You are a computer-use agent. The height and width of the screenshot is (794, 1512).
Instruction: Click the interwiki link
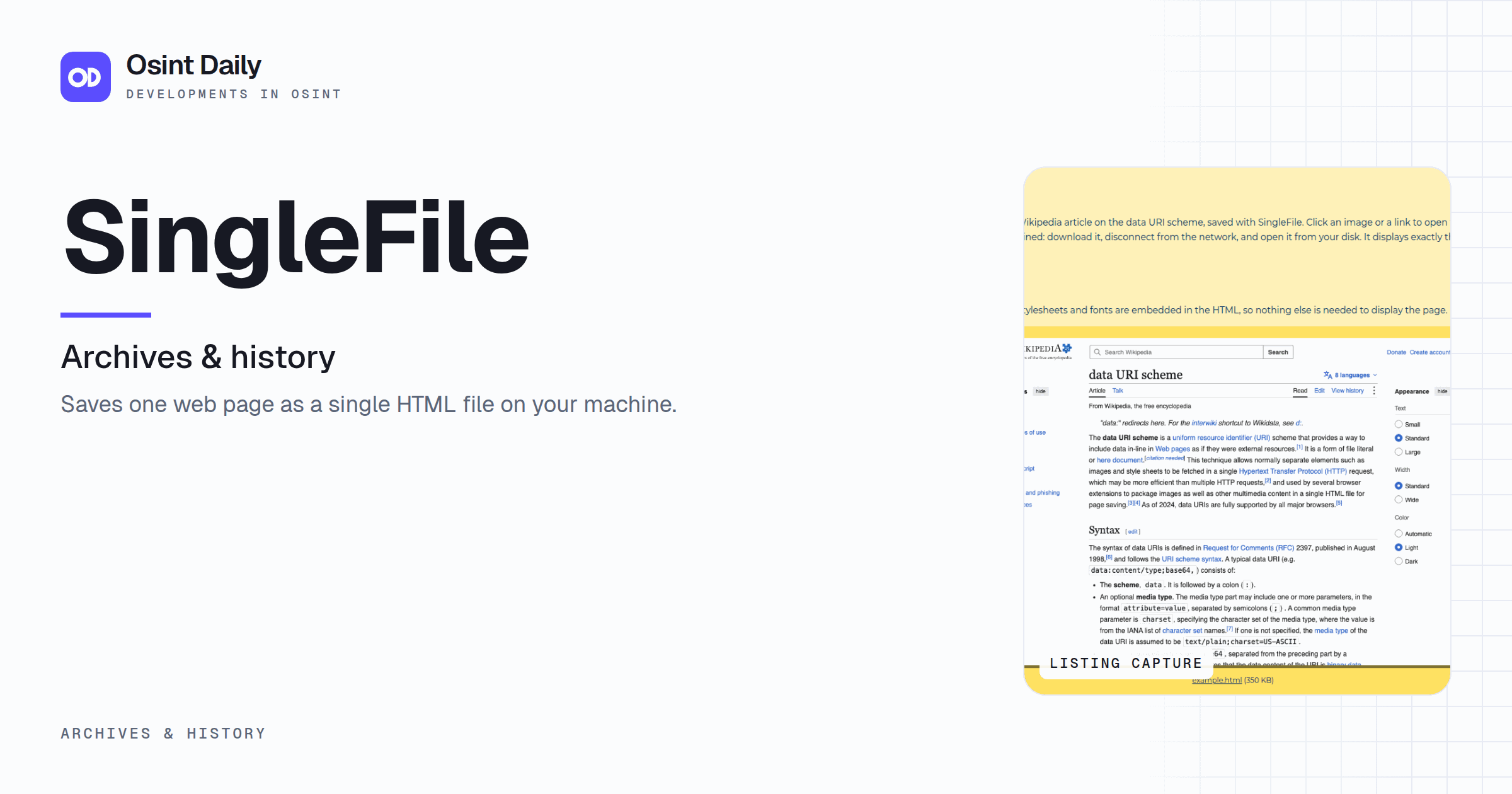(x=1204, y=423)
